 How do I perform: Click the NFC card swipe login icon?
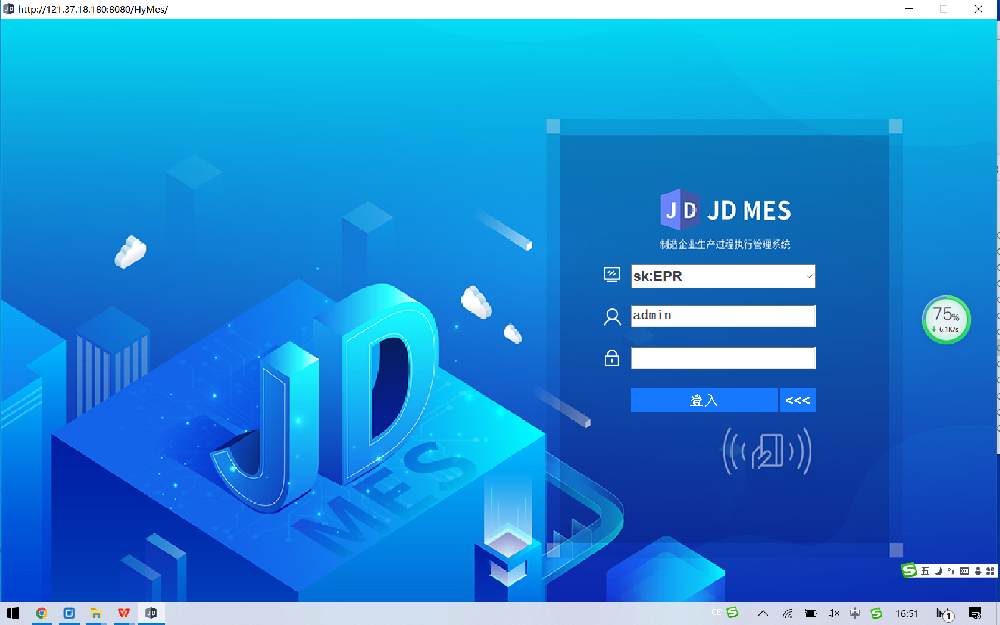point(766,452)
